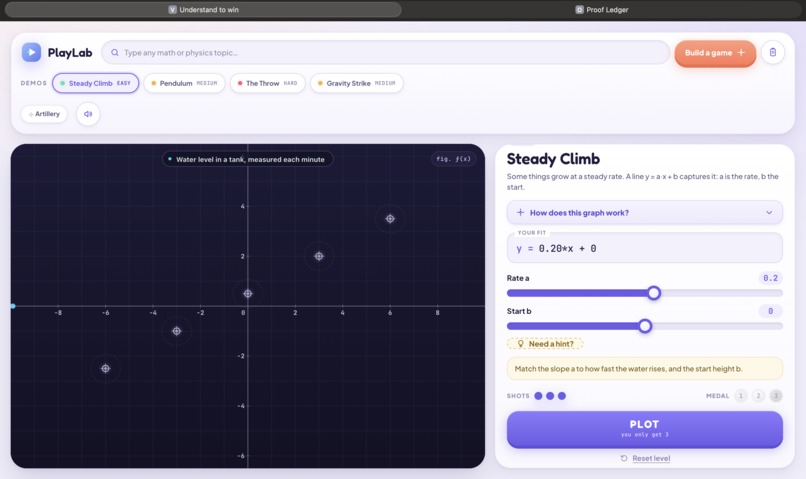806x479 pixels.
Task: Click the Rate a slider handle
Action: pyautogui.click(x=654, y=293)
